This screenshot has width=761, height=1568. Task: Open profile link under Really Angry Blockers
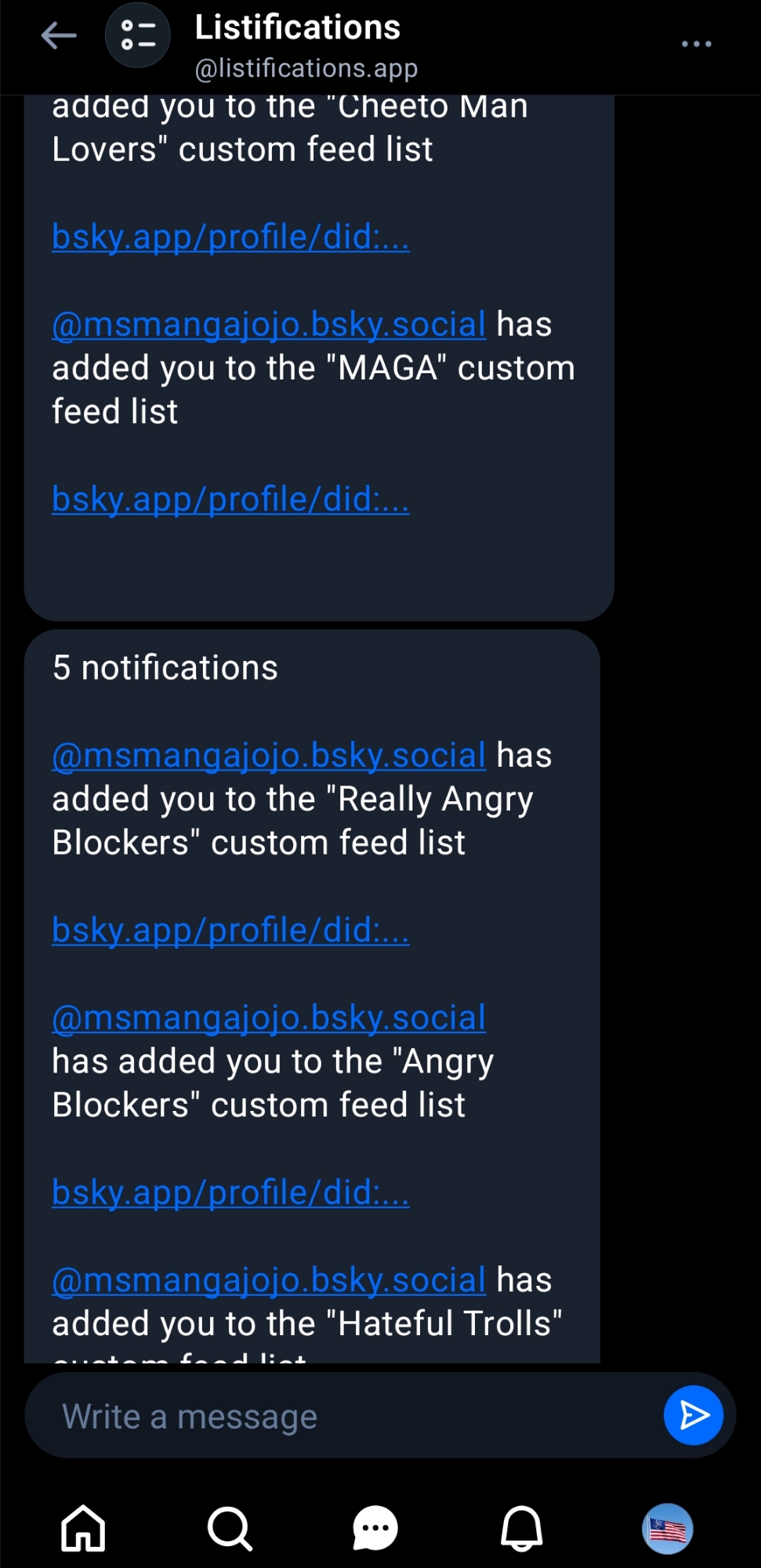[230, 931]
